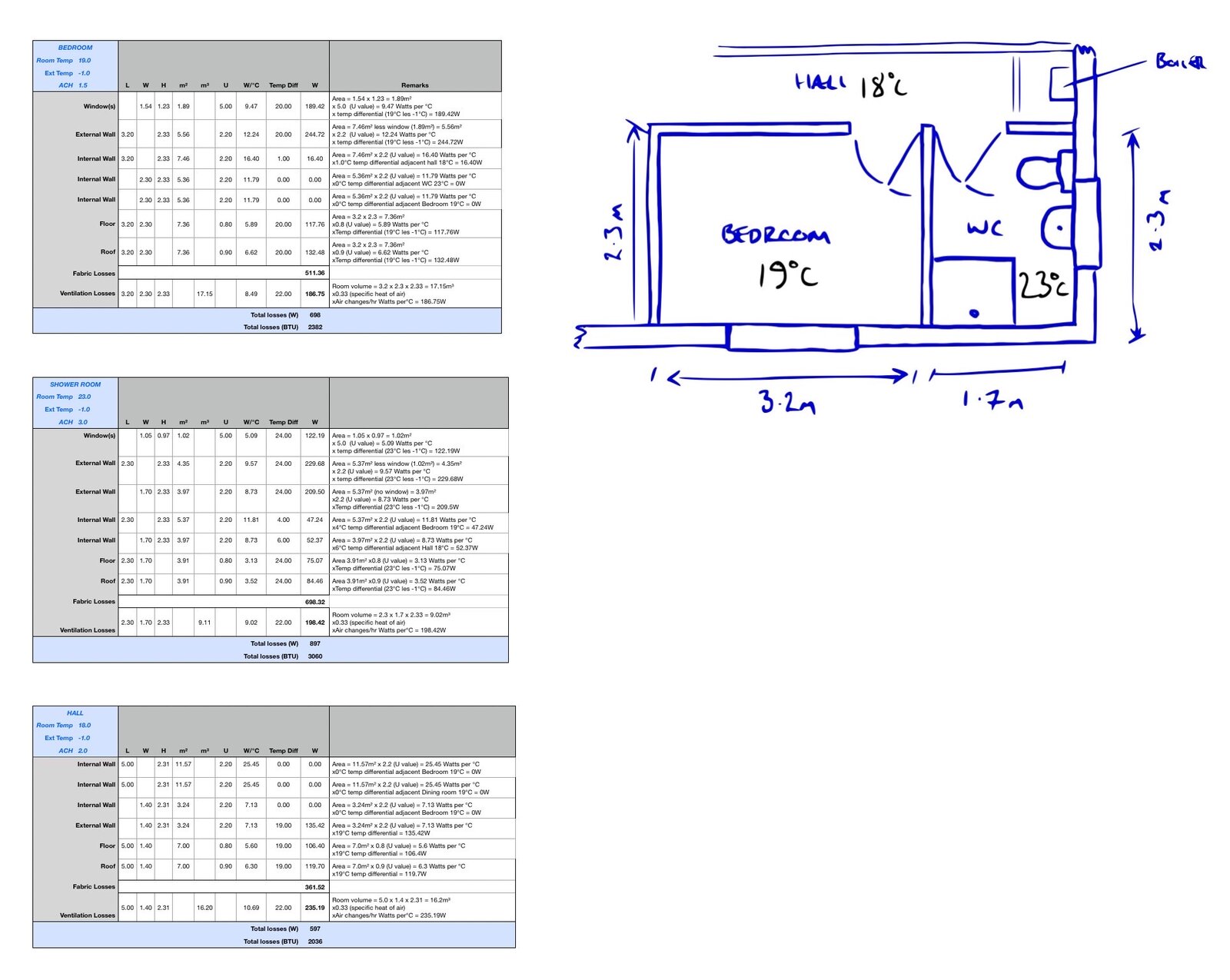Click the handwritten 3.2m width dimension
This screenshot has height=980, width=1230.
(x=786, y=401)
